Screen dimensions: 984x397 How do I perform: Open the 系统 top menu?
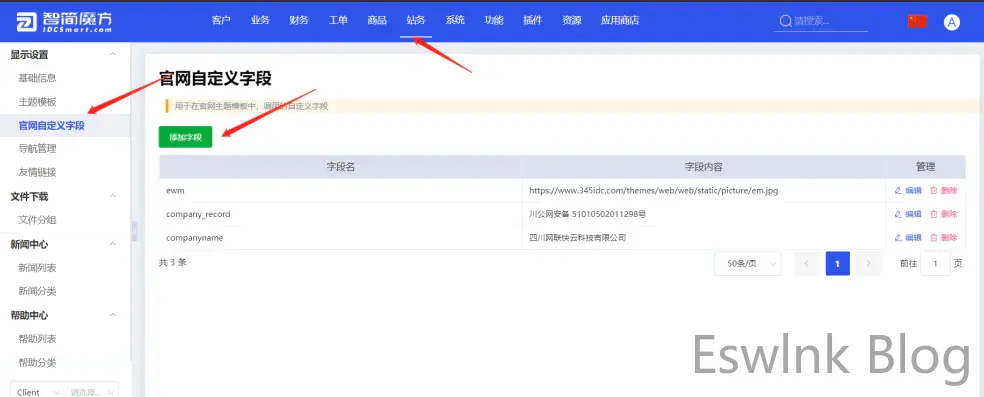click(455, 20)
